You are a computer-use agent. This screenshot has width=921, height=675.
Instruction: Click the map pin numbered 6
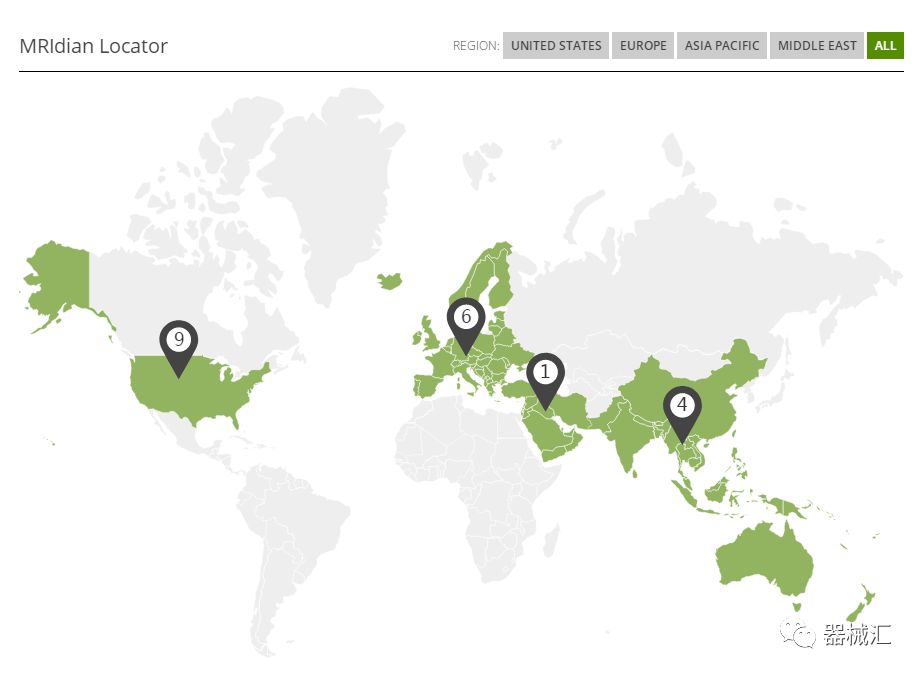pos(465,319)
